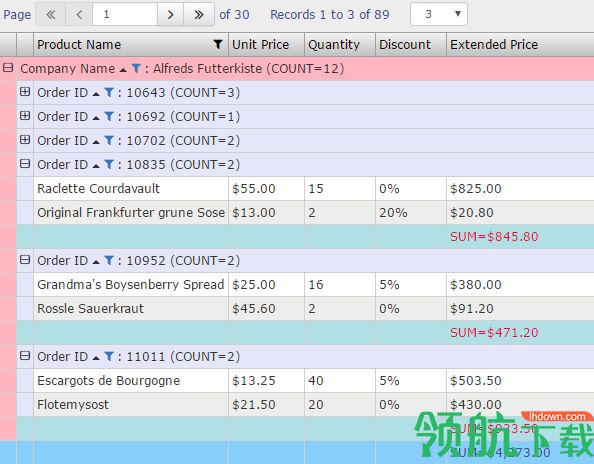
Task: Go to last page button
Action: 199,14
